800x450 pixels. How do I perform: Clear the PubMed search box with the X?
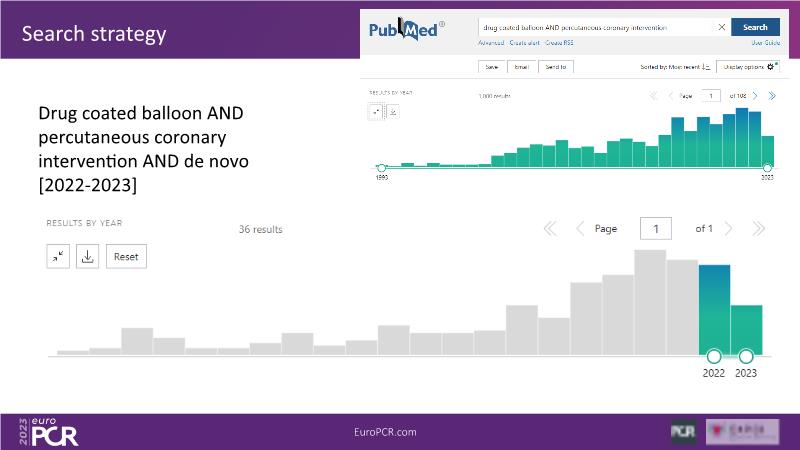721,27
